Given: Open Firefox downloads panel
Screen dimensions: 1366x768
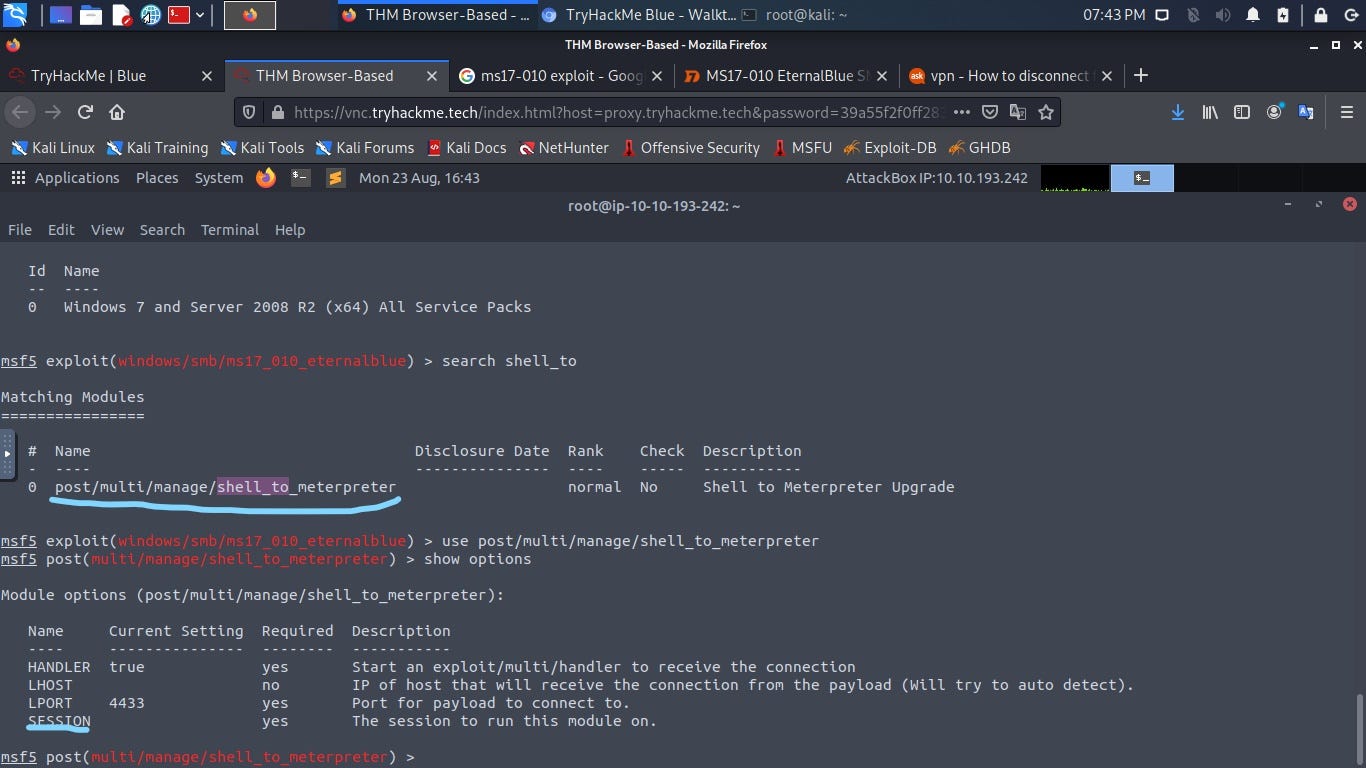Looking at the screenshot, I should [x=1178, y=112].
